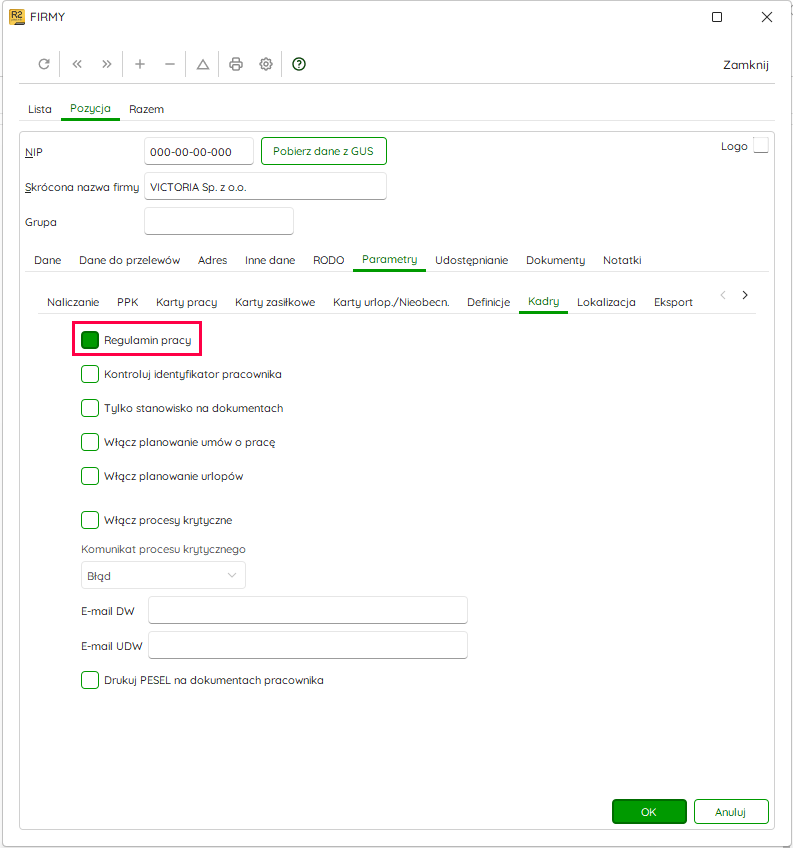Check Drukuj PESEL na dokumentach pracownika

point(90,680)
